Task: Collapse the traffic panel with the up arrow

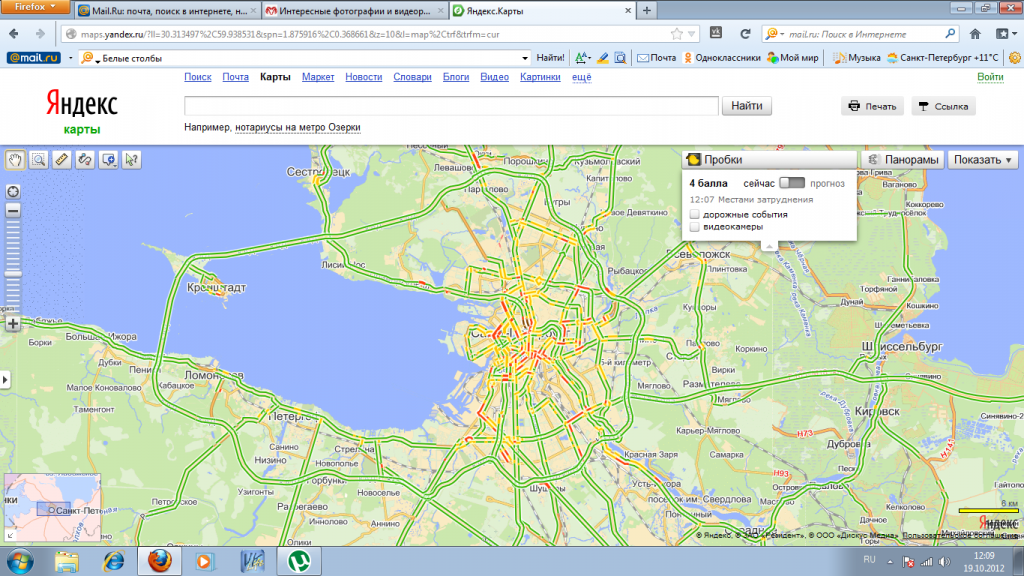Action: pyautogui.click(x=769, y=246)
